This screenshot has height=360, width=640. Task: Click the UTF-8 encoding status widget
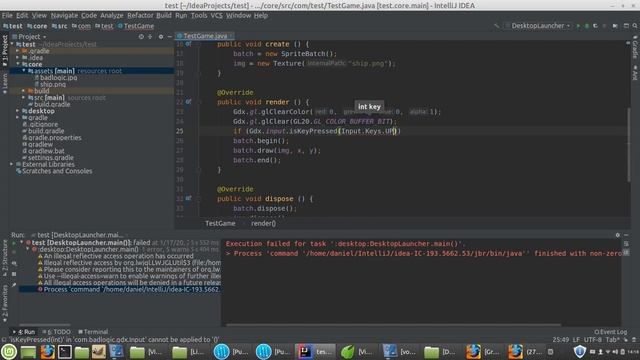click(x=592, y=340)
